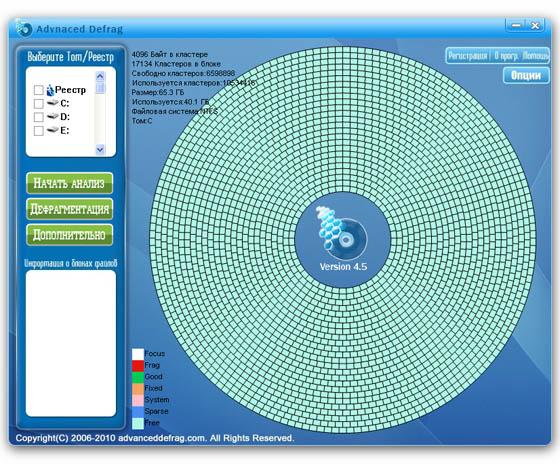Click the registry icon beside Реестр
The height and width of the screenshot is (464, 560).
point(50,90)
